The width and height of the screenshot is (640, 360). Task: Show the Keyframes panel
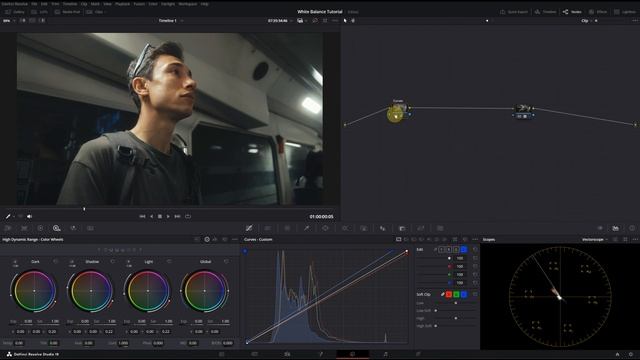pyautogui.click(x=600, y=228)
